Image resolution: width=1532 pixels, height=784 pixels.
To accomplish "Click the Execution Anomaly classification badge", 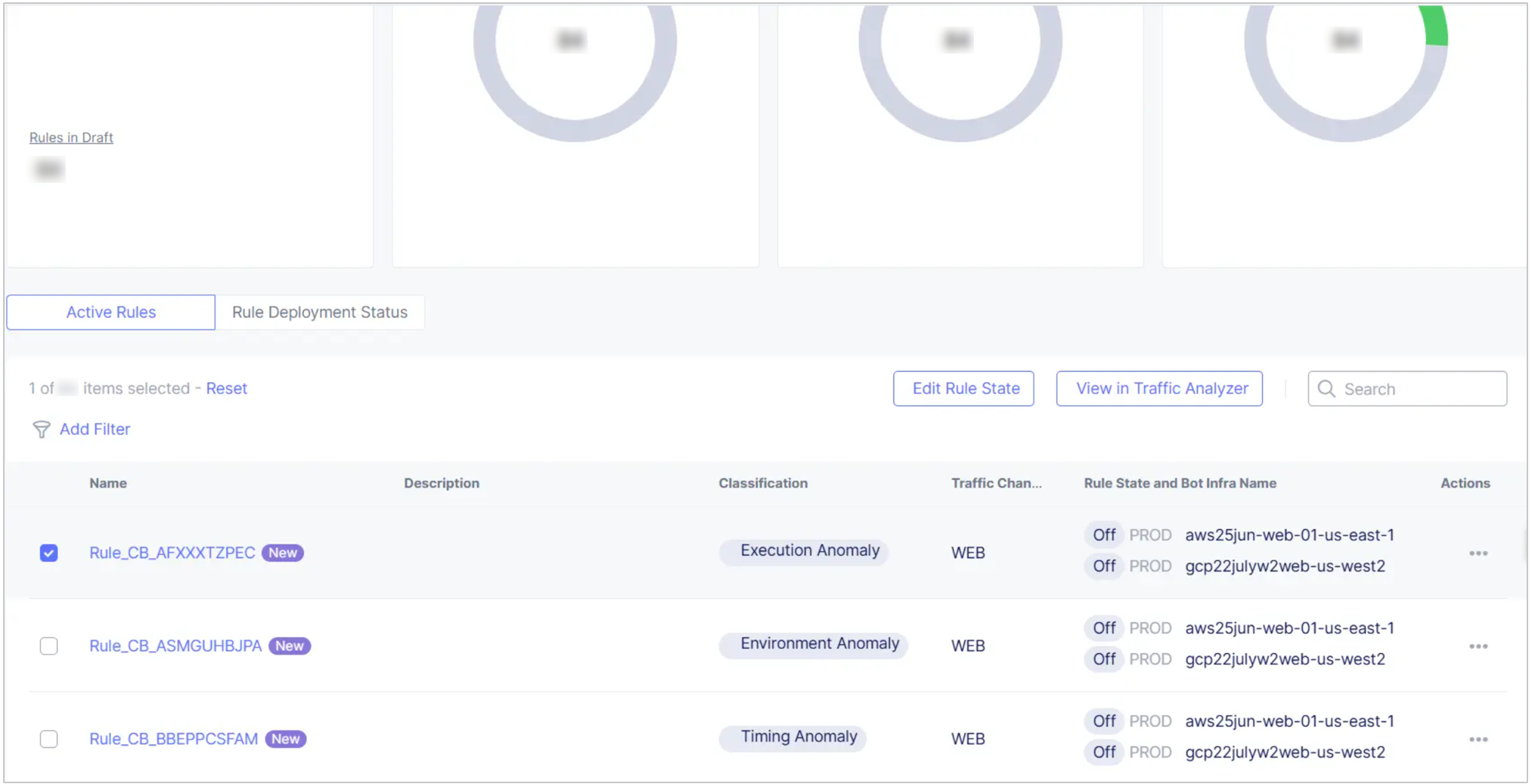I will point(804,550).
